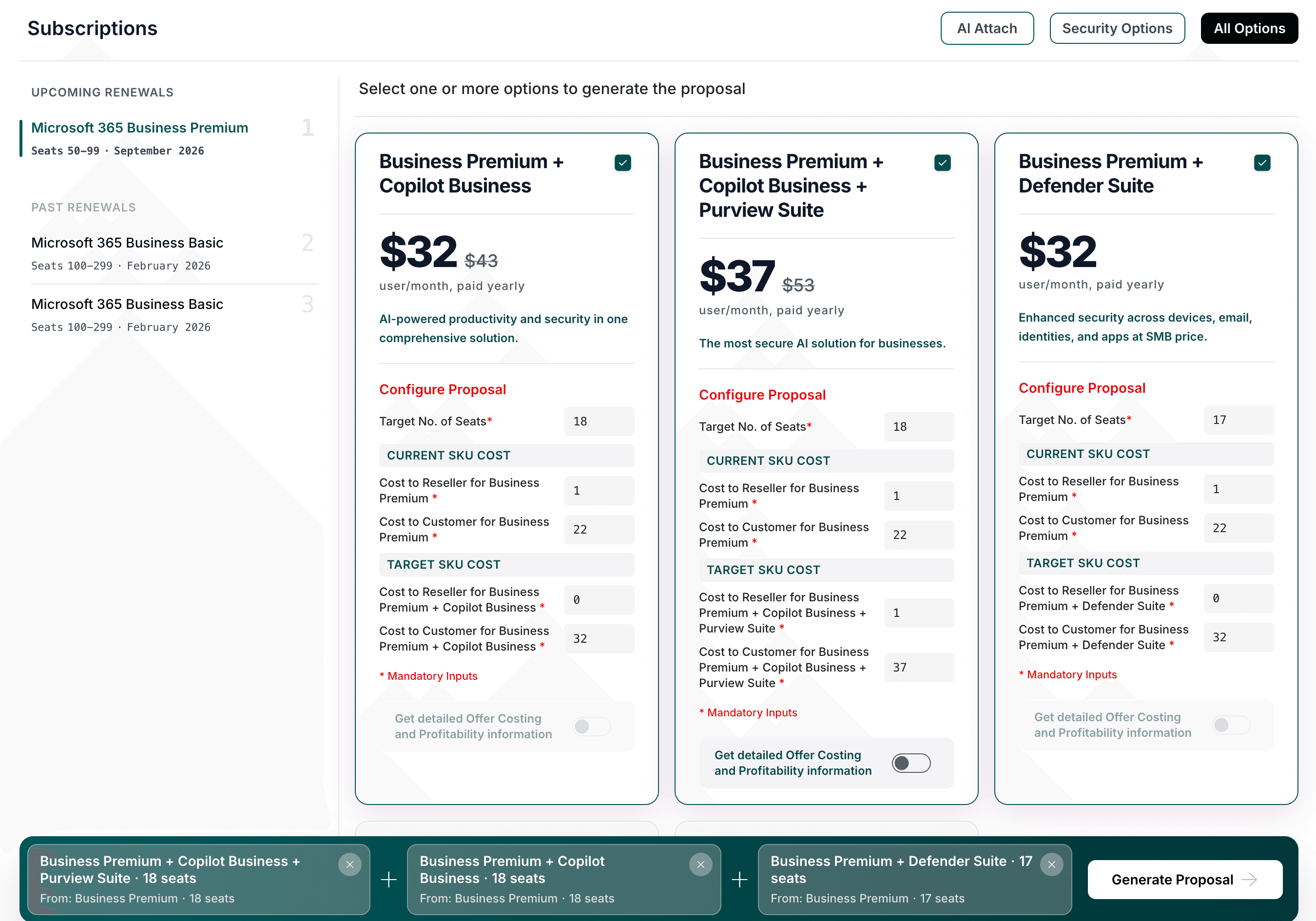This screenshot has width=1316, height=921.
Task: Edit current customer cost in Copilot Business card
Action: pos(599,530)
